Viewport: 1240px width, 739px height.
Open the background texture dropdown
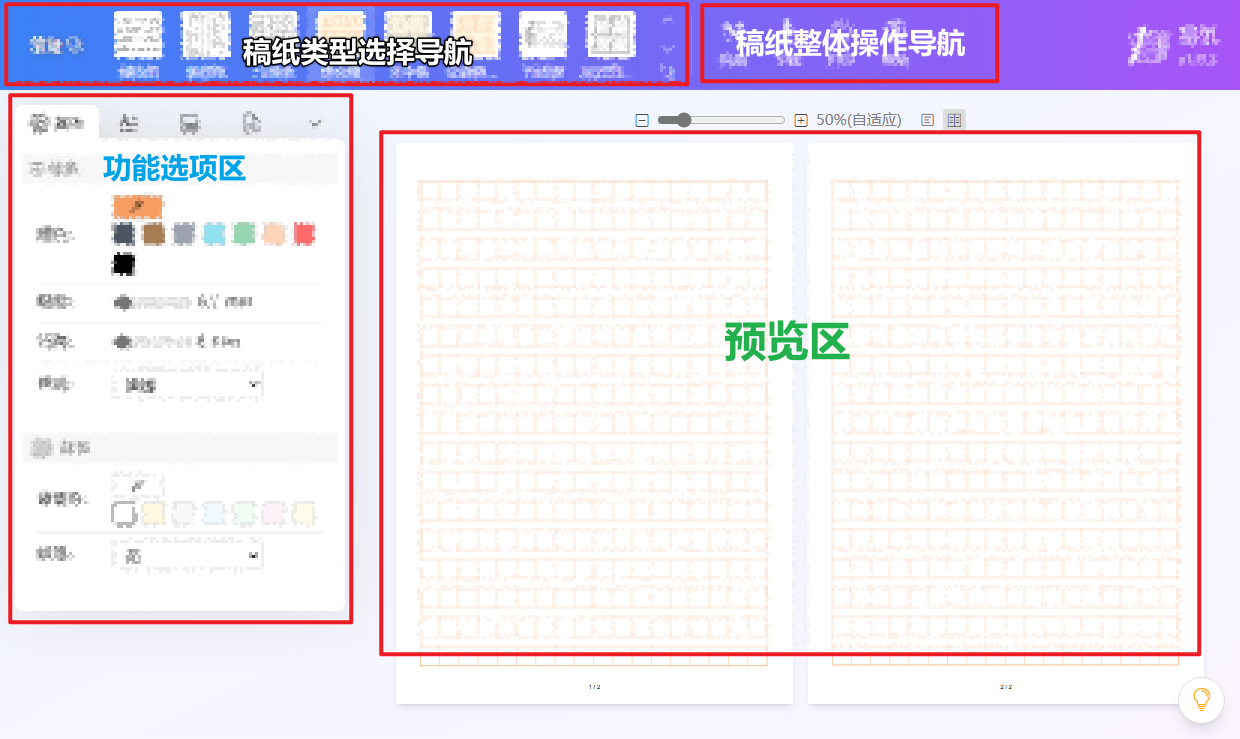[x=187, y=555]
